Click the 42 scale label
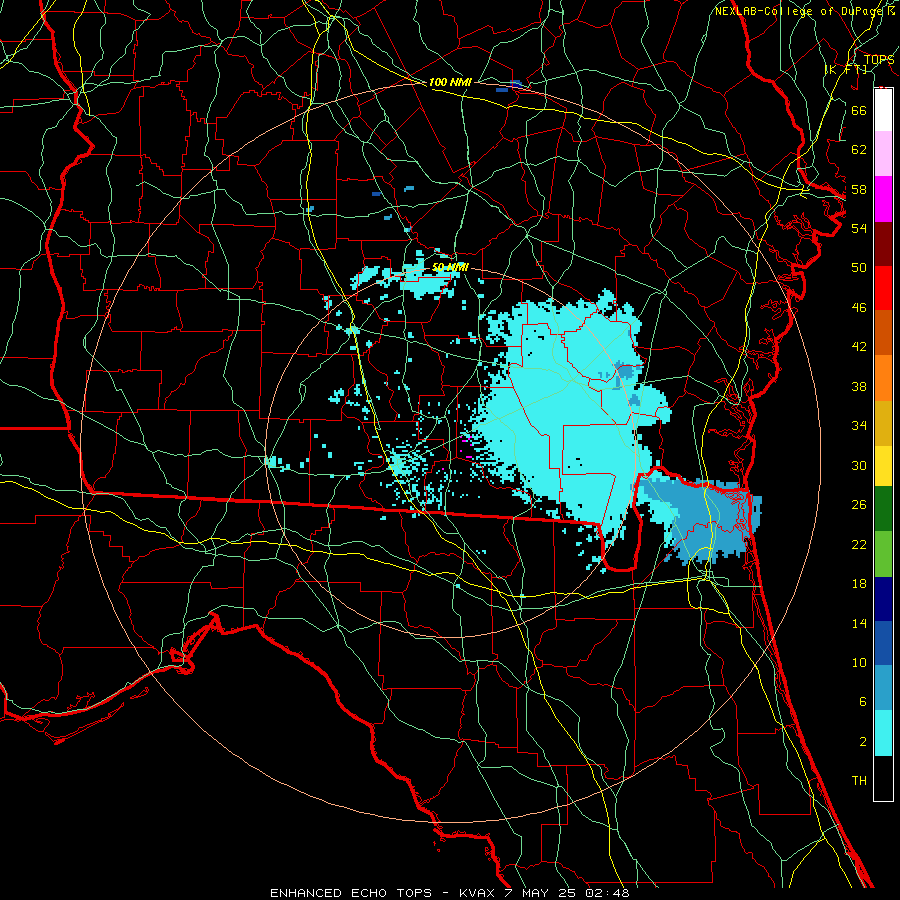The image size is (900, 900). click(x=859, y=347)
